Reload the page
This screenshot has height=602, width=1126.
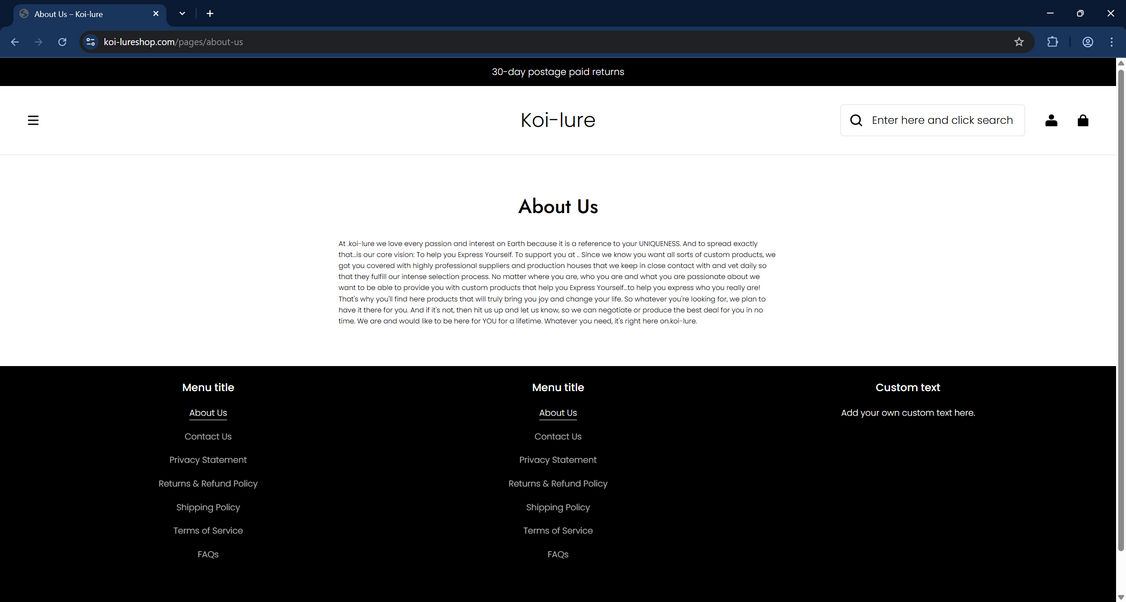pyautogui.click(x=62, y=42)
